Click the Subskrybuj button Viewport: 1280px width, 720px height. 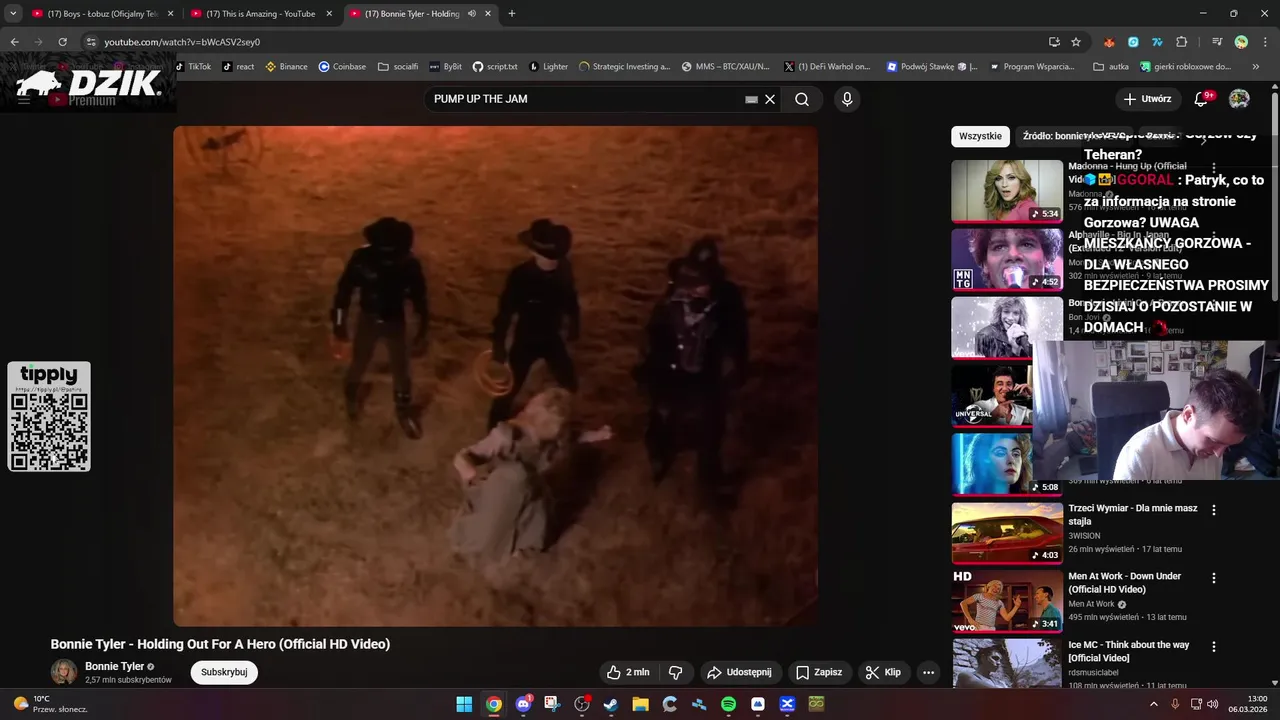[x=224, y=672]
